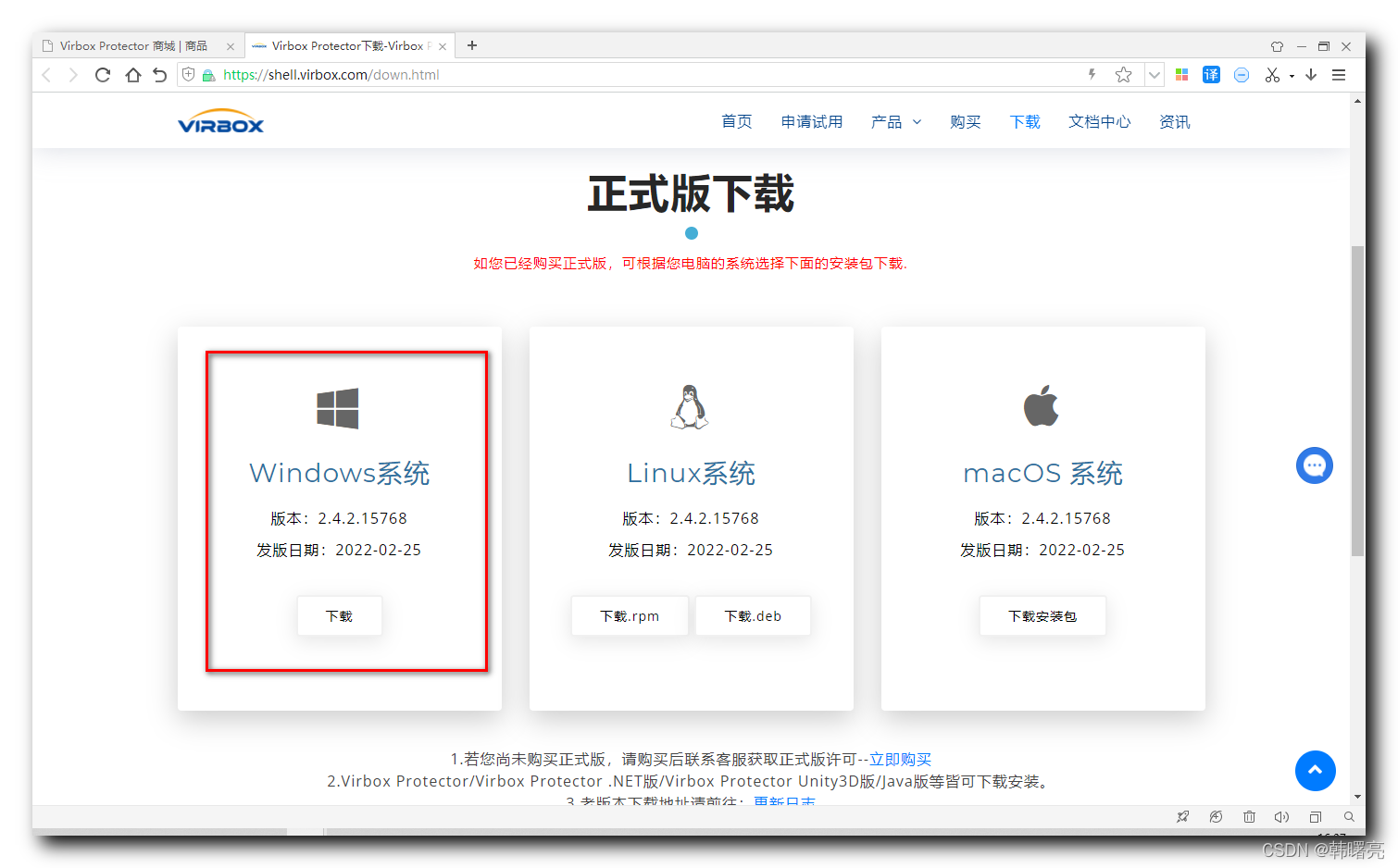Viewport: 1398px width, 868px height.
Task: Open the 文档中心 nav item
Action: pos(1100,122)
